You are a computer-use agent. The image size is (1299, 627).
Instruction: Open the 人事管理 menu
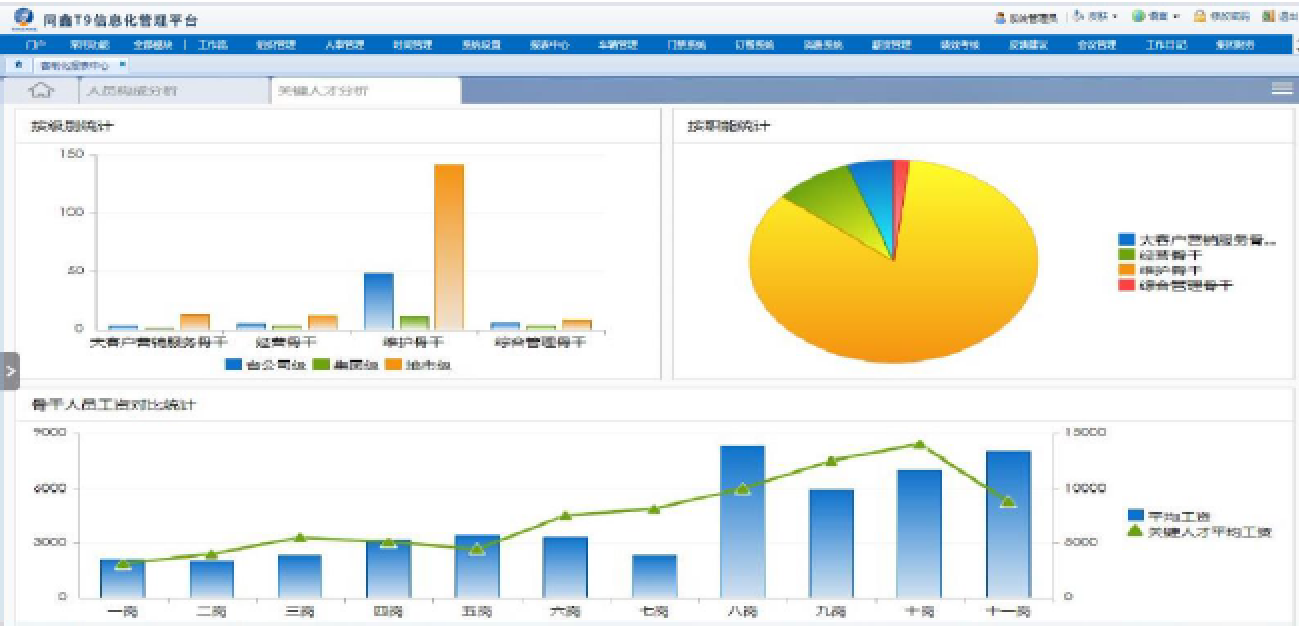344,45
